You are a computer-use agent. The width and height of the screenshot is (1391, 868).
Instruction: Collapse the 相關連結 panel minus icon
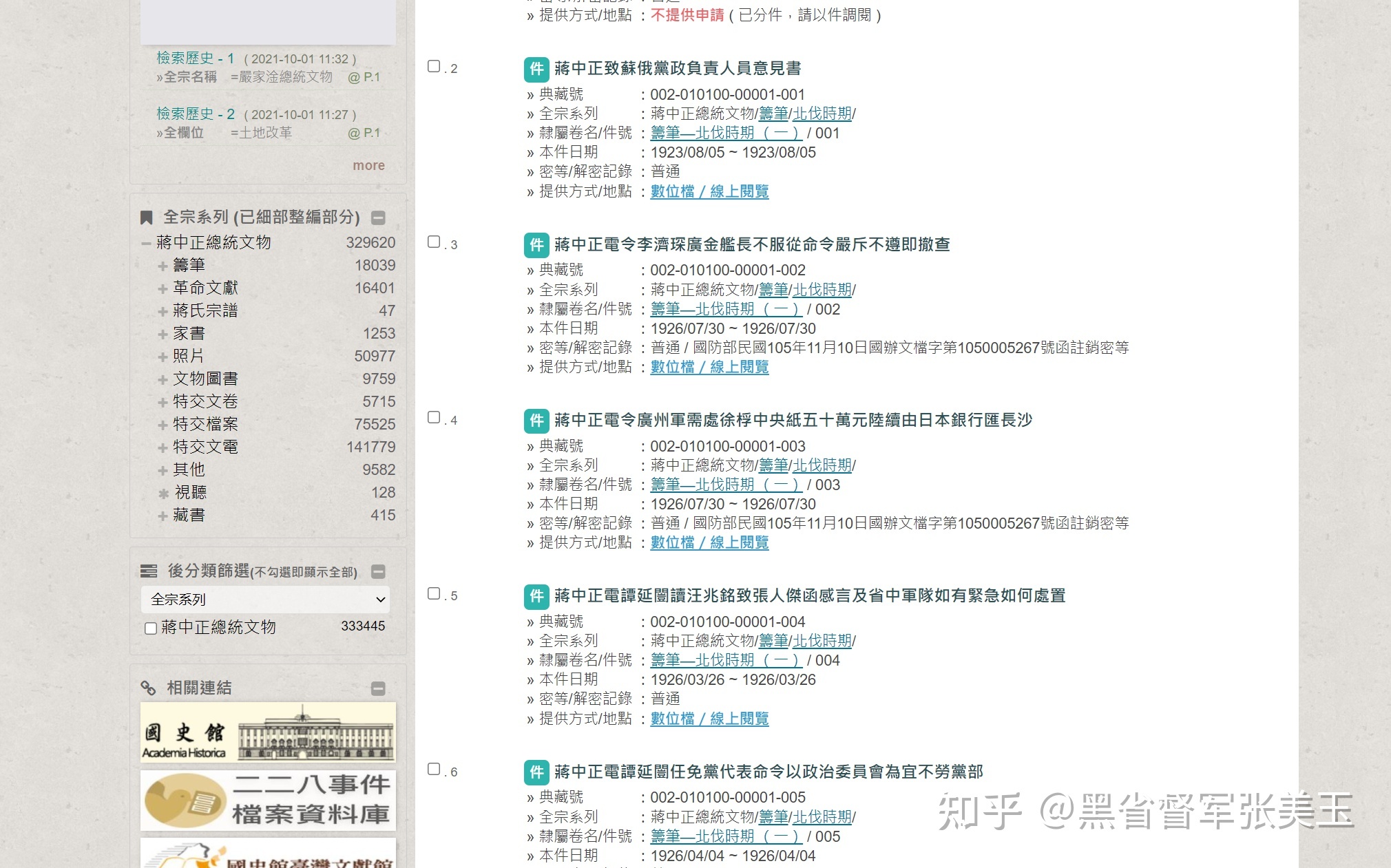click(378, 689)
